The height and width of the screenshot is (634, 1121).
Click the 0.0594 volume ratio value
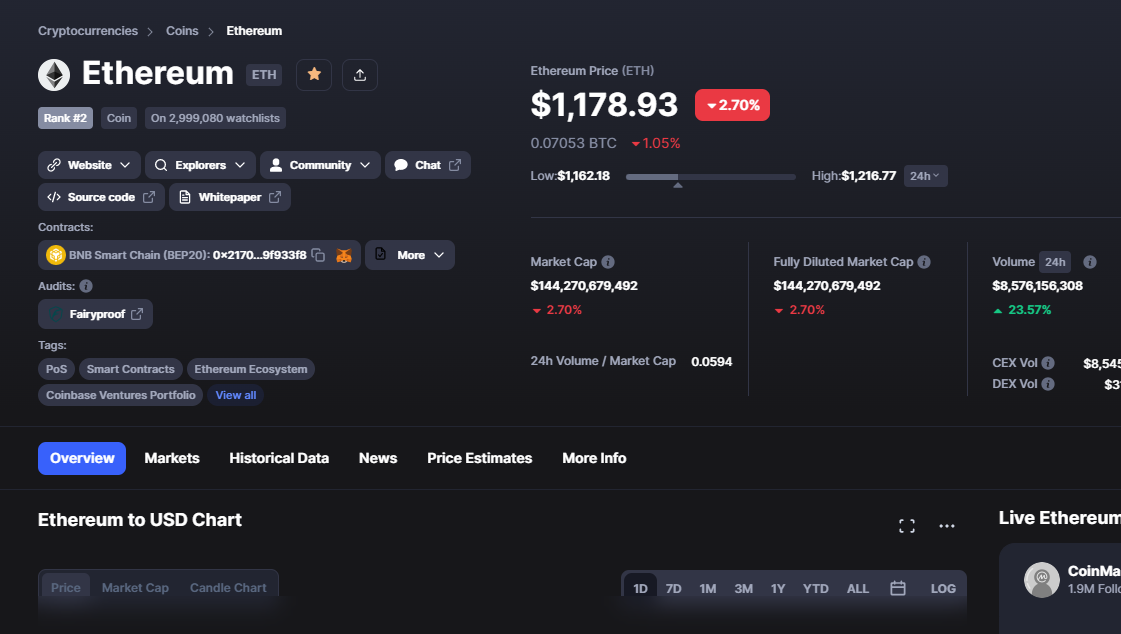[x=711, y=362]
